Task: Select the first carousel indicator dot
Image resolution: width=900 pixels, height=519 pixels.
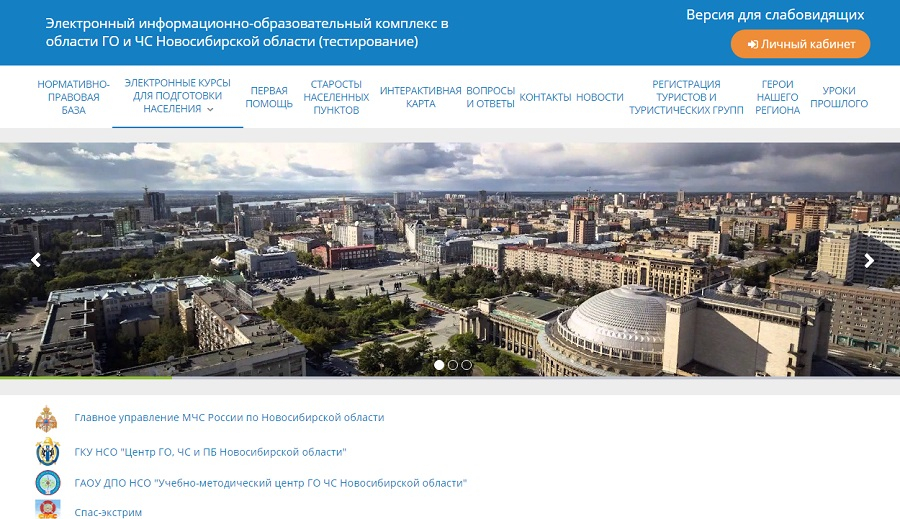Action: [x=439, y=365]
